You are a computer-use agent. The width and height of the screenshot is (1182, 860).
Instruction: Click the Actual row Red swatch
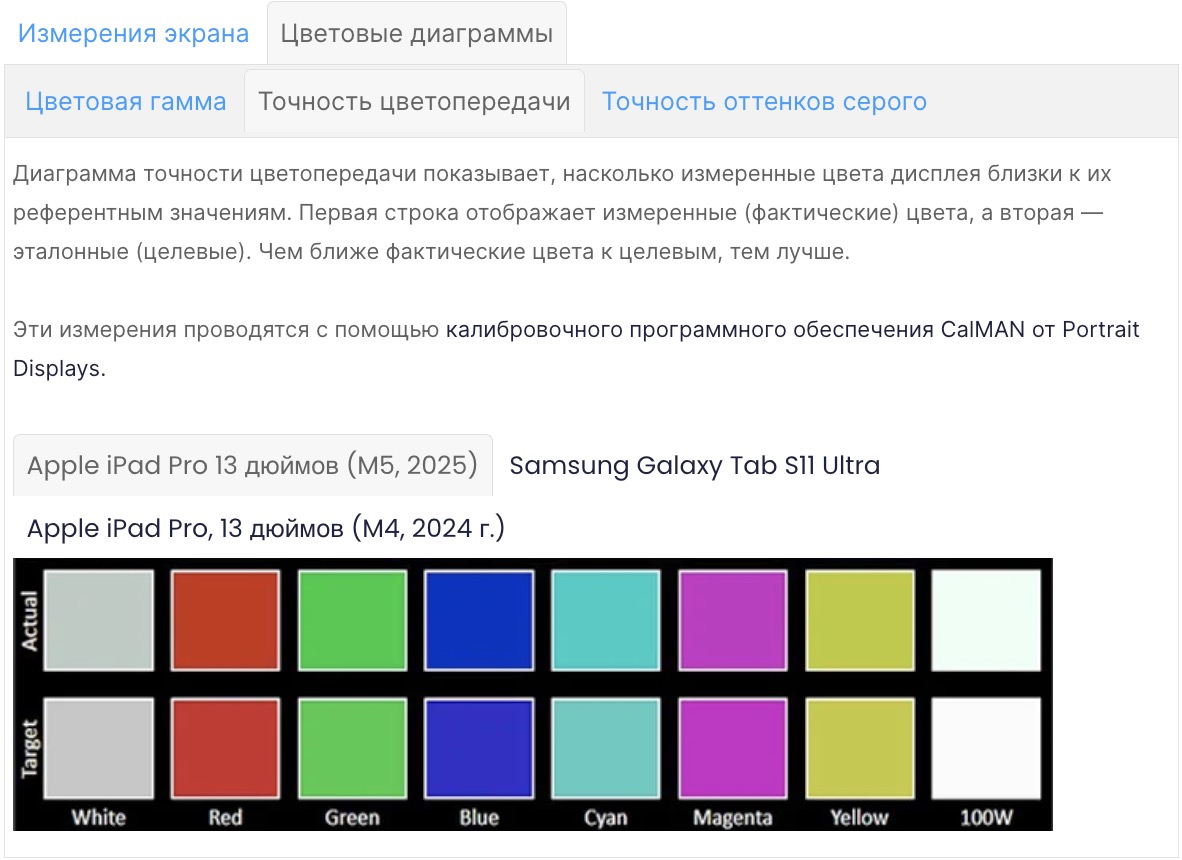click(225, 620)
